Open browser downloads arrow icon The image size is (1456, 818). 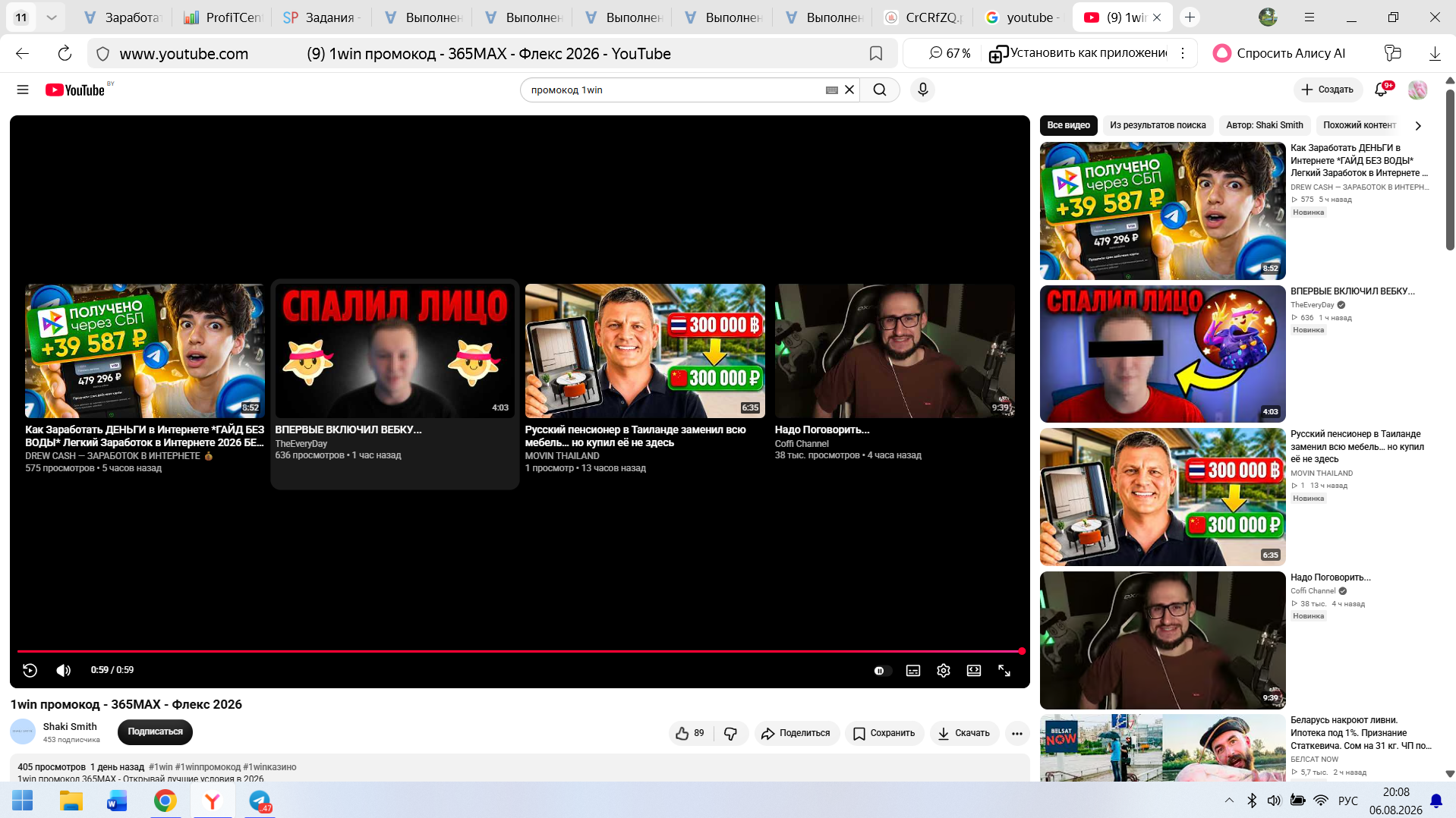pyautogui.click(x=1435, y=53)
